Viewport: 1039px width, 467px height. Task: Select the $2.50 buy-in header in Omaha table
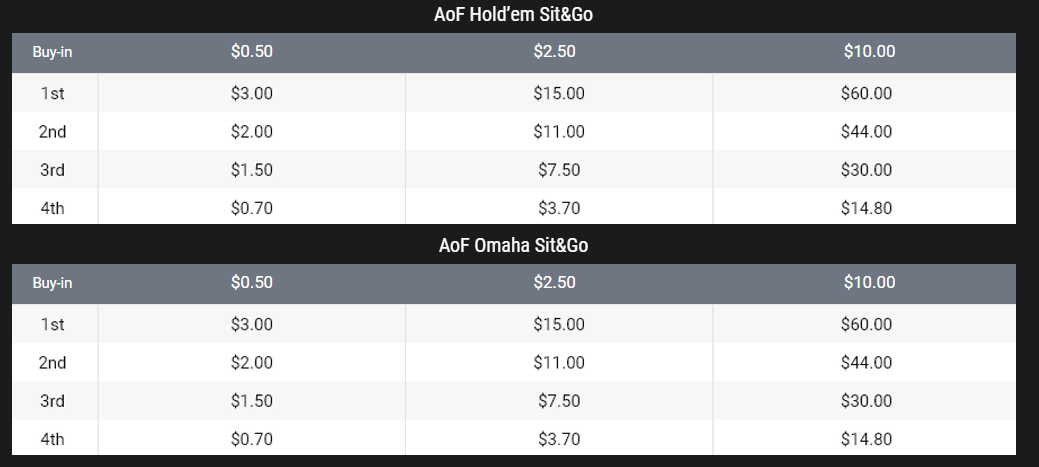pos(555,283)
